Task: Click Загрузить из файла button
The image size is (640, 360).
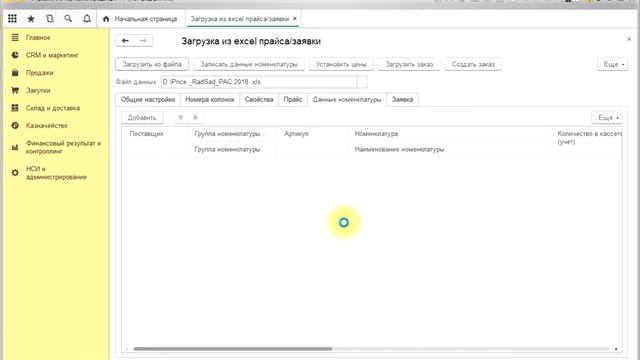Action: 152,64
